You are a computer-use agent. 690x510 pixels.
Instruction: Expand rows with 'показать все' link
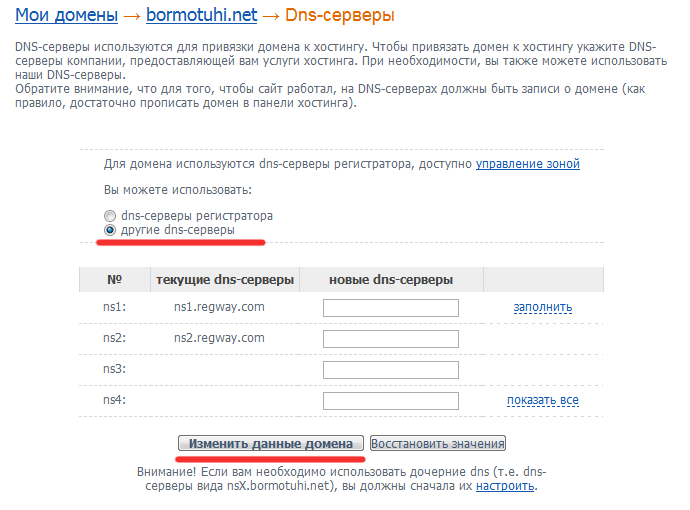(543, 400)
